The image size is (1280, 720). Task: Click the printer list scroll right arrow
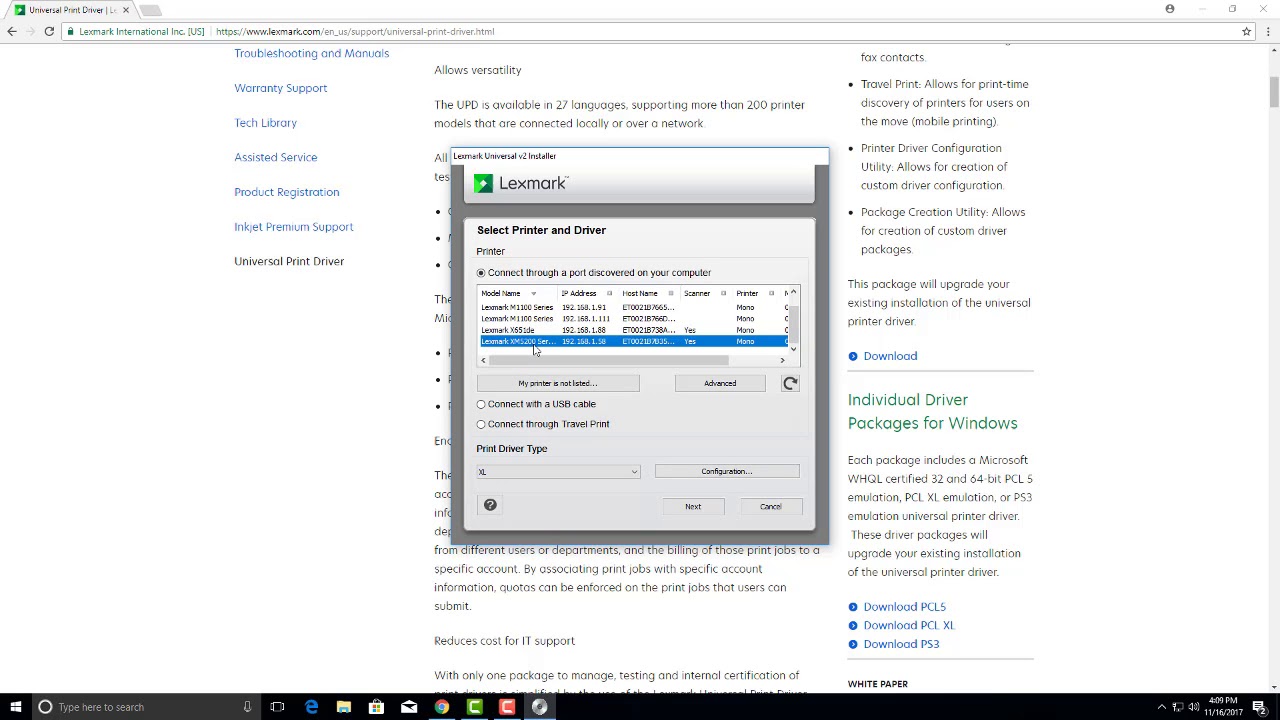coord(782,360)
